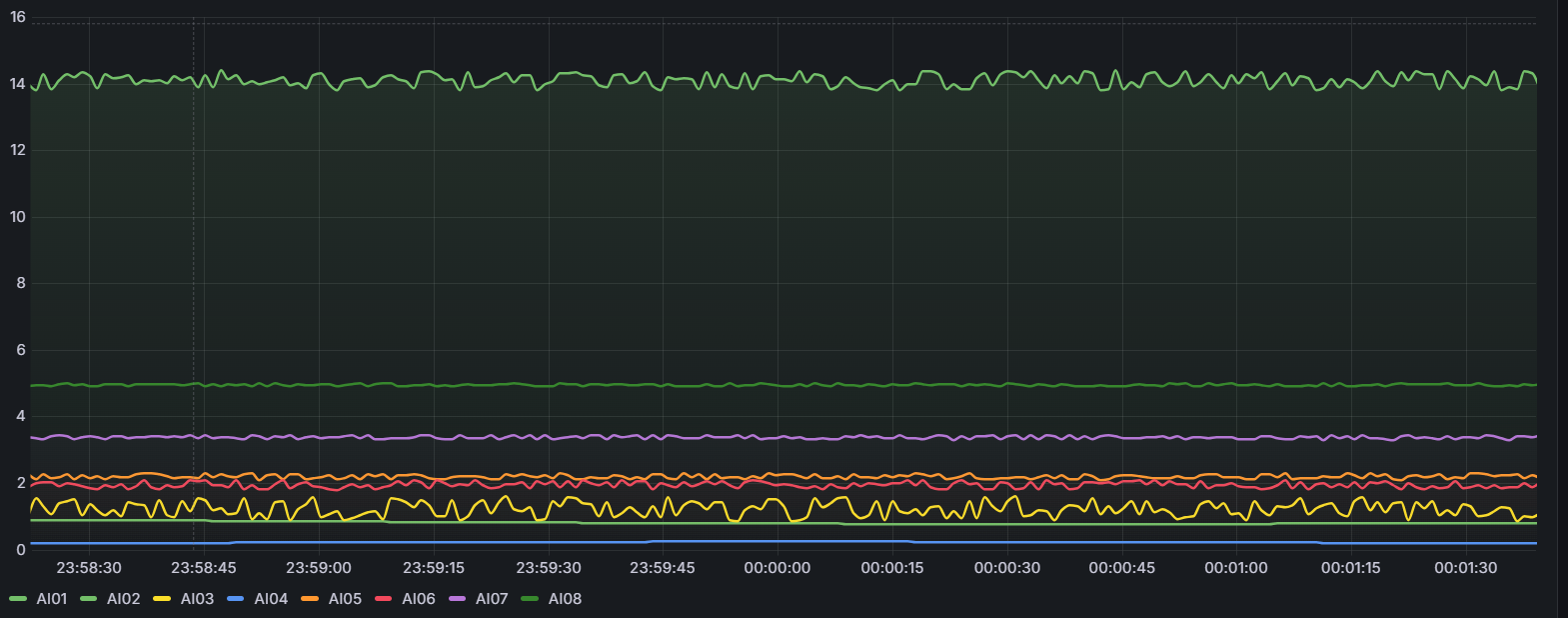Viewport: 1568px width, 618px height.
Task: Click the AI01 legend color swatch
Action: [18, 599]
